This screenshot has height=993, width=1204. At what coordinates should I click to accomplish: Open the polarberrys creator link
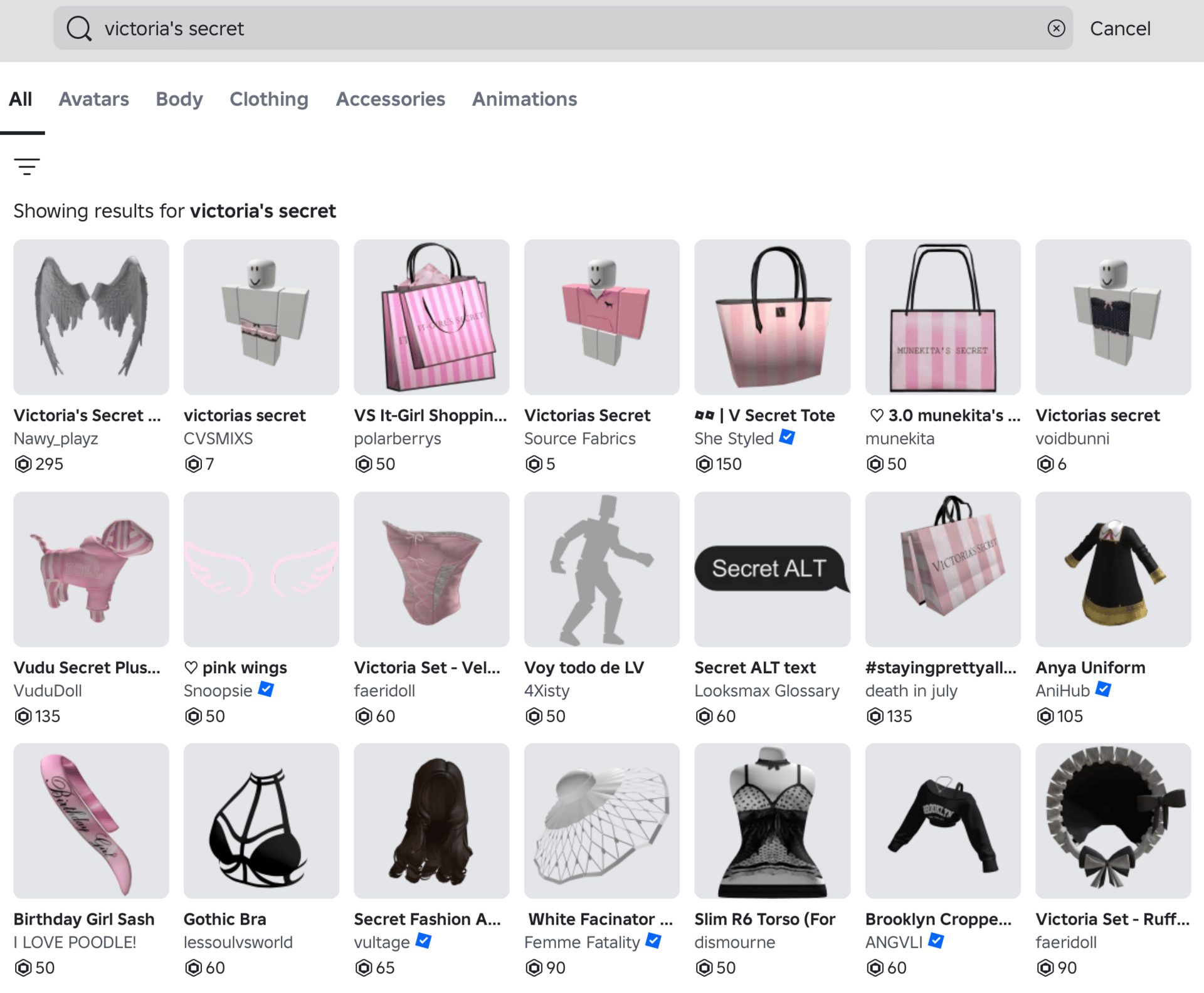[397, 439]
